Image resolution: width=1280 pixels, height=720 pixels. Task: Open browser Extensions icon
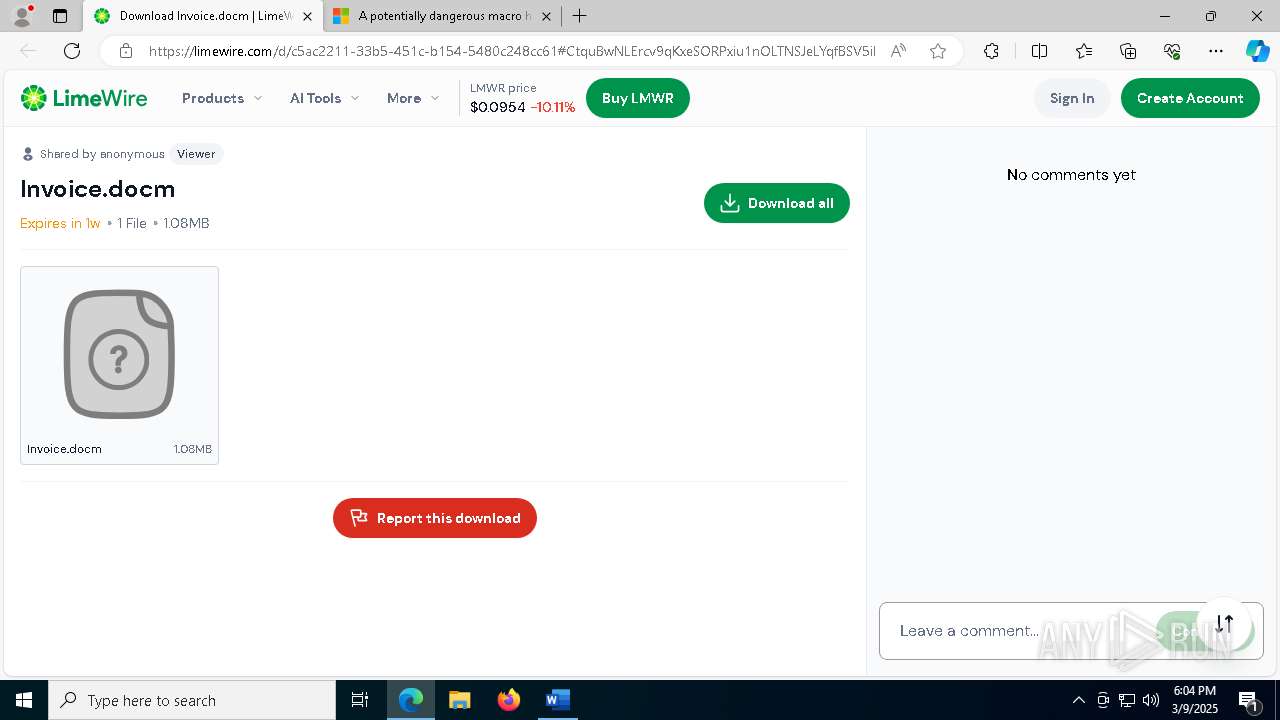(991, 51)
